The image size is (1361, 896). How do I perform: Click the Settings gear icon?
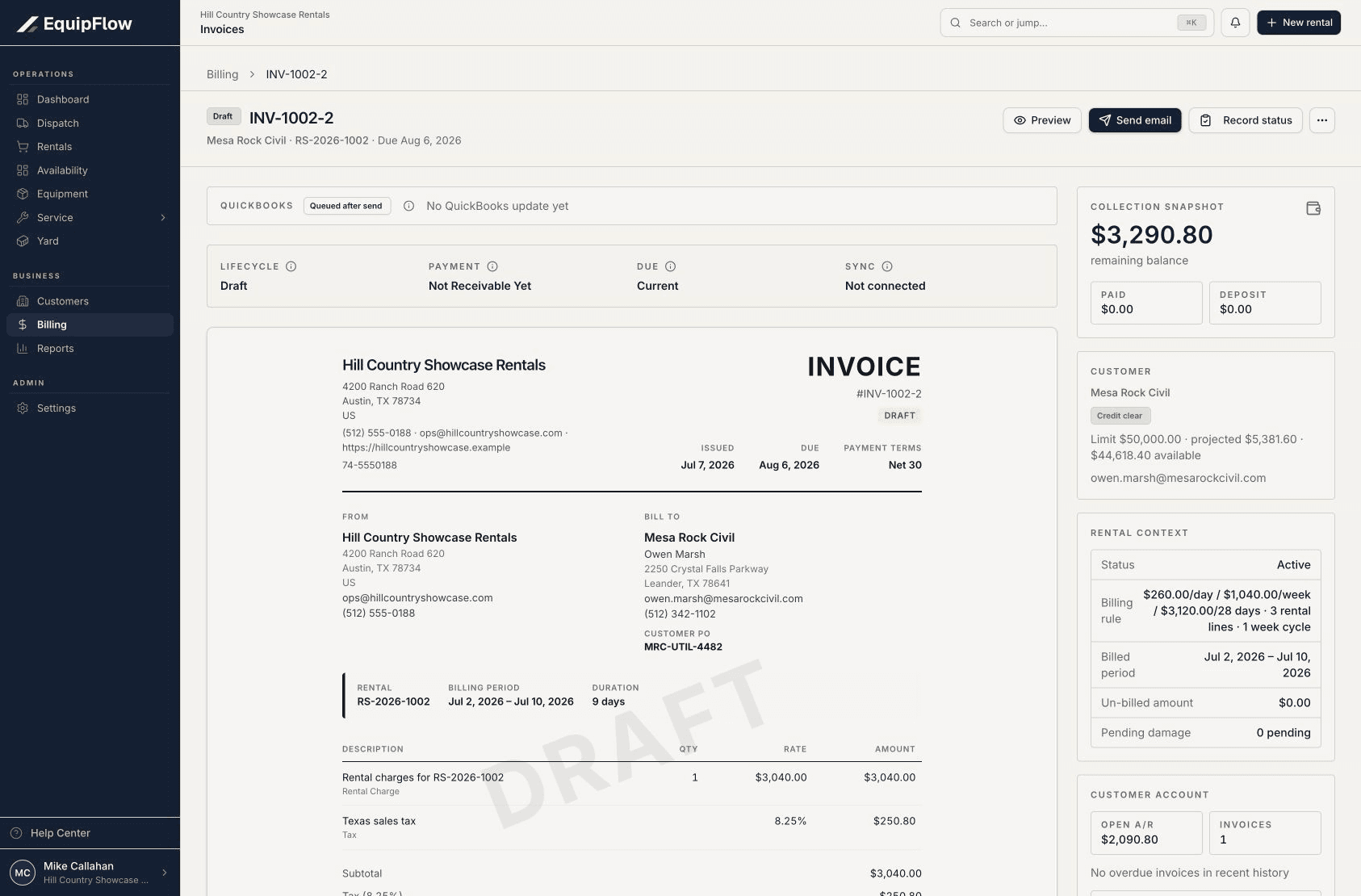pos(23,408)
